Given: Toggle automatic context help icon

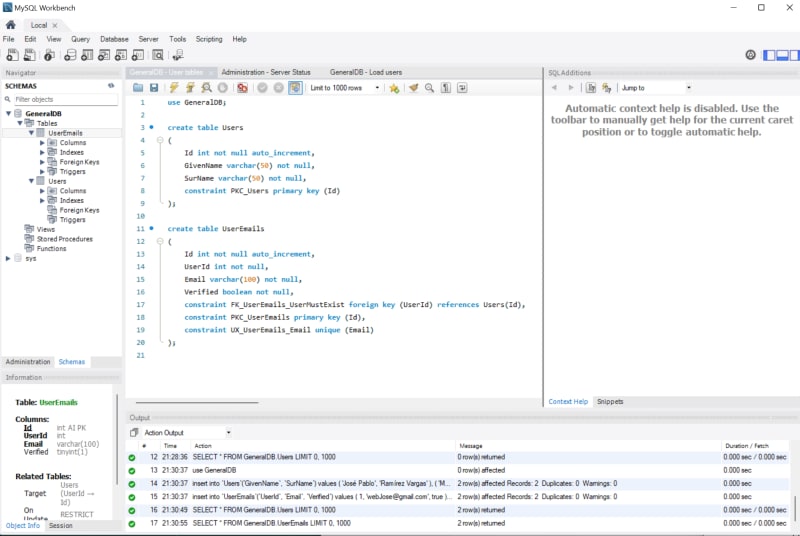Looking at the screenshot, I should tap(607, 88).
